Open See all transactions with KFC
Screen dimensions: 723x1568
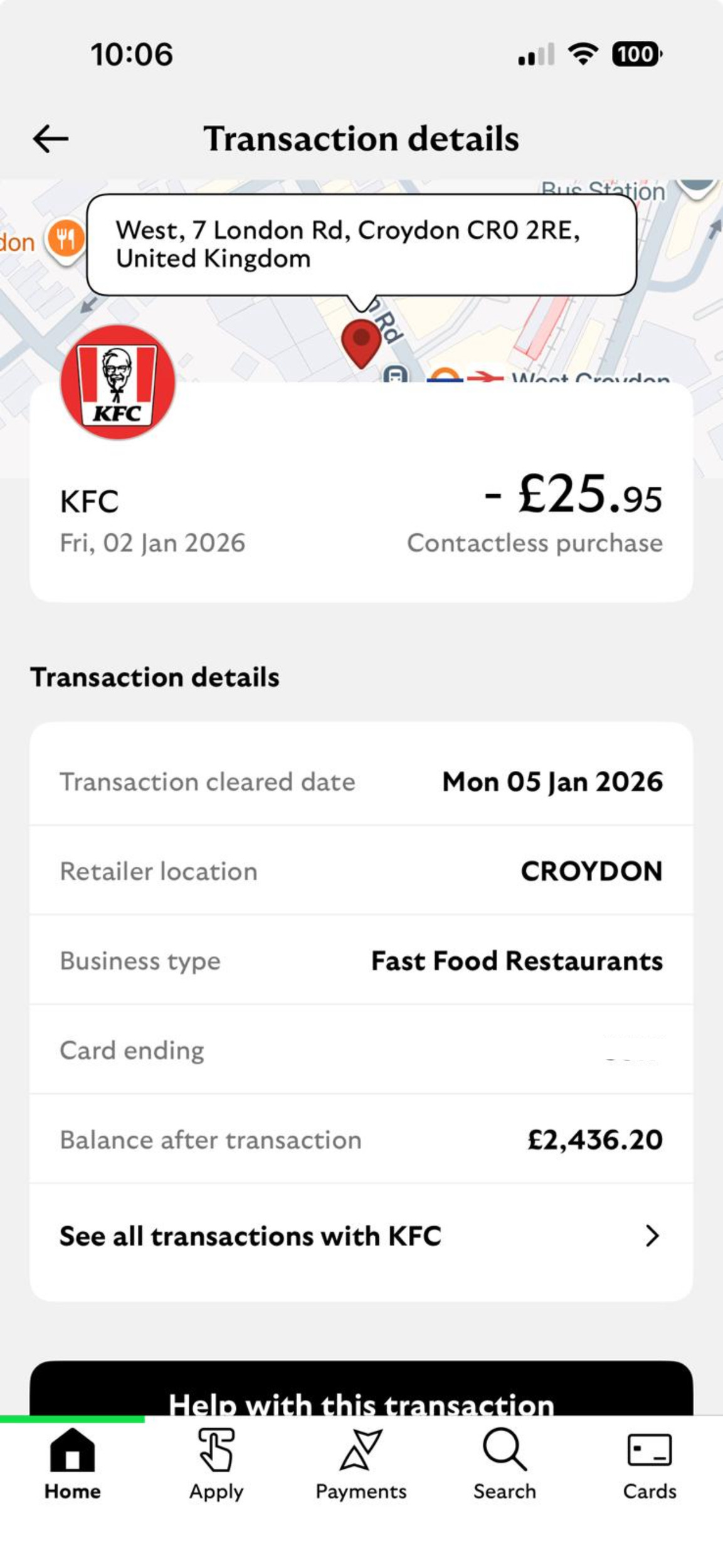pos(251,1236)
